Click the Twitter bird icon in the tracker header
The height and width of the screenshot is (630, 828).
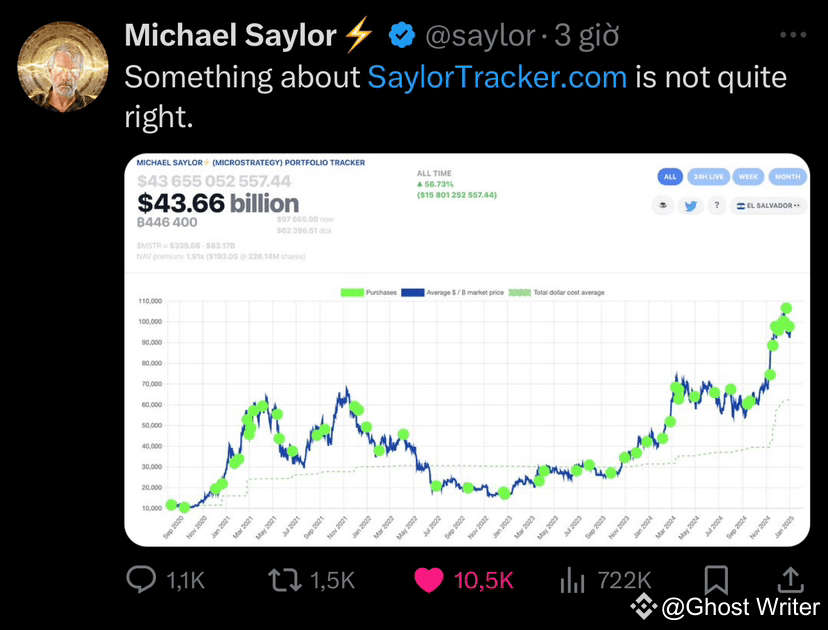point(691,205)
